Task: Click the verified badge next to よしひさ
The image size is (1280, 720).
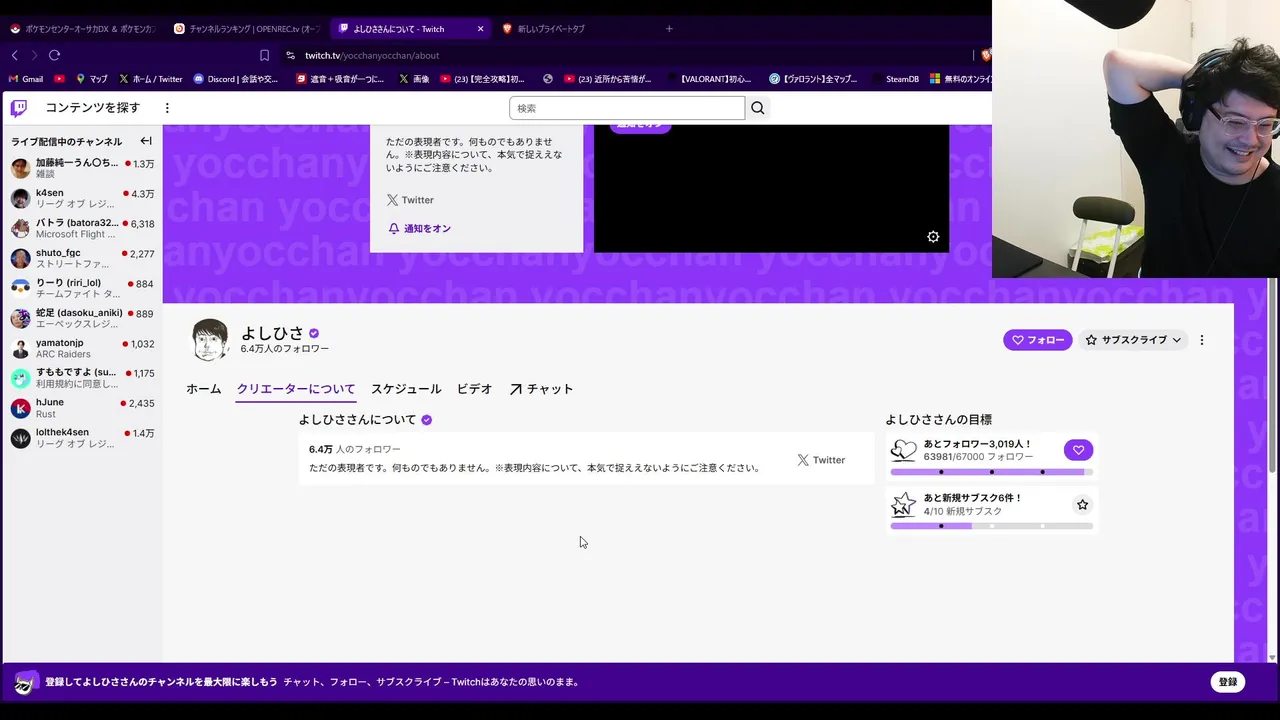Action: 314,333
